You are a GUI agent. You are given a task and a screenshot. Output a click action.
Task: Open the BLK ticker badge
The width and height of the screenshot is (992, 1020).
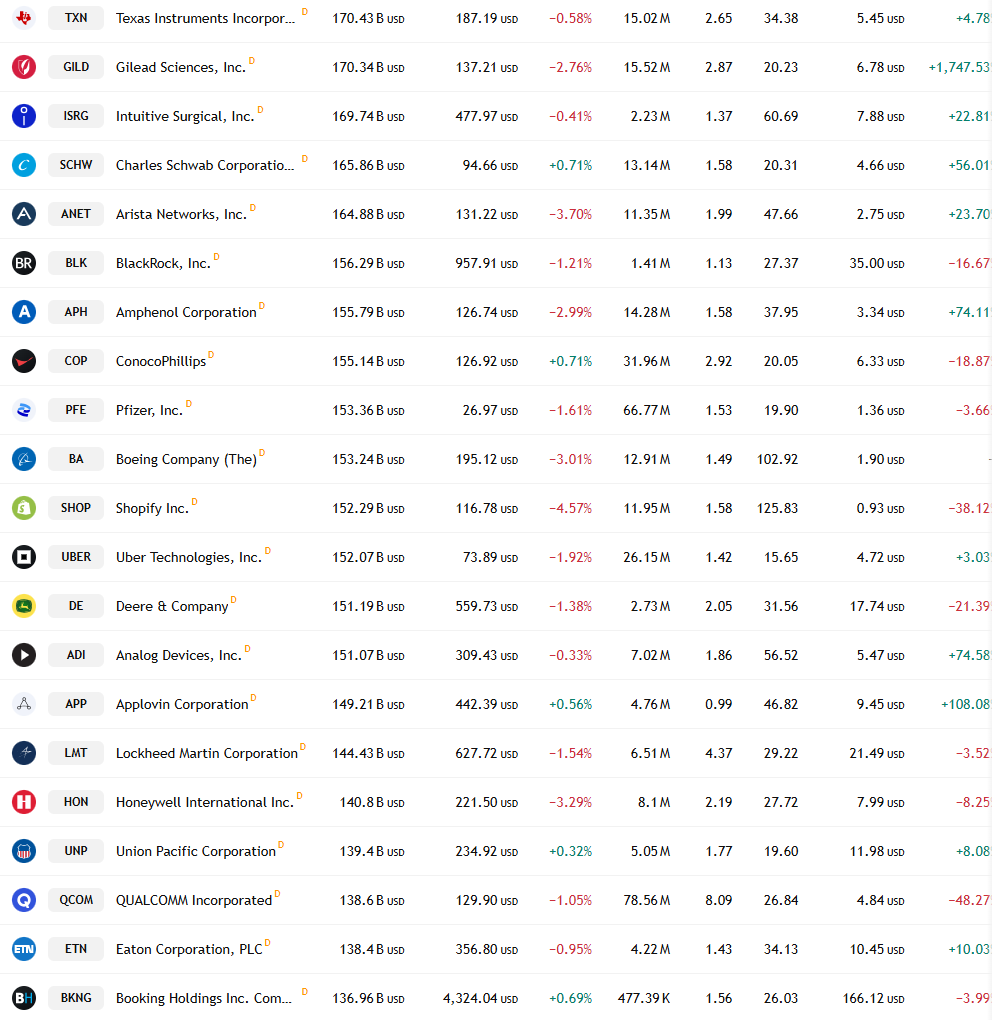[76, 263]
